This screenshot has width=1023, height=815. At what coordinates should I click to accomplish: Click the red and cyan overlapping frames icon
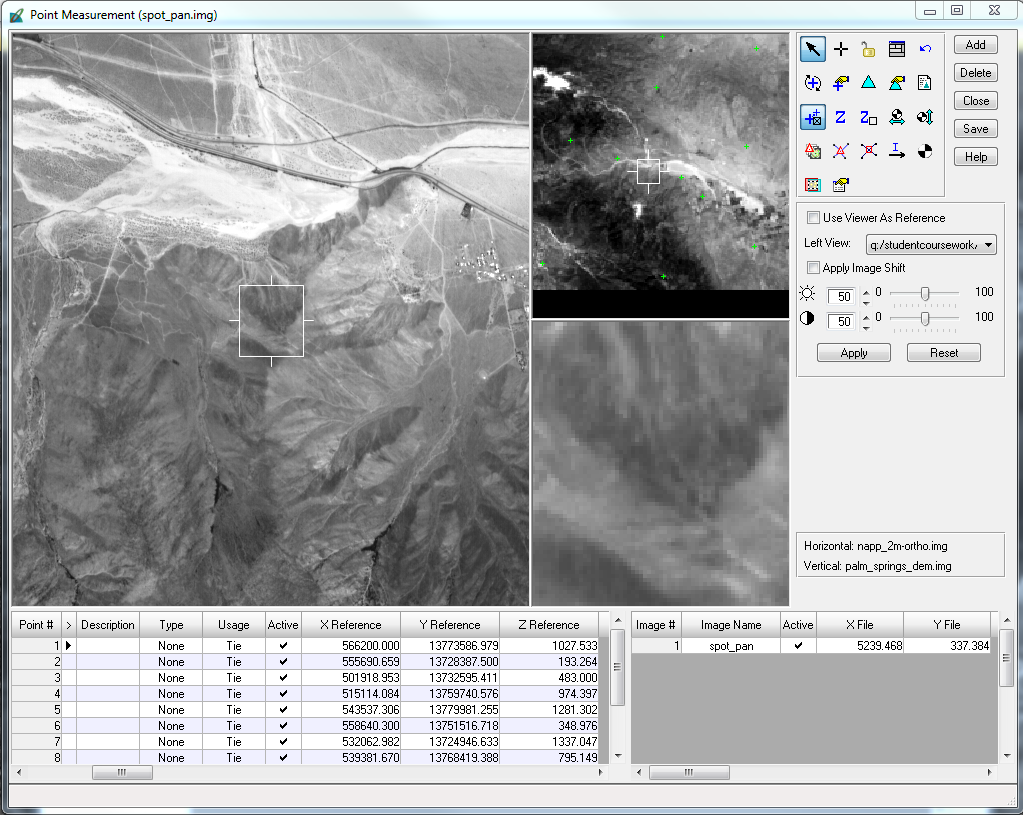click(x=812, y=185)
